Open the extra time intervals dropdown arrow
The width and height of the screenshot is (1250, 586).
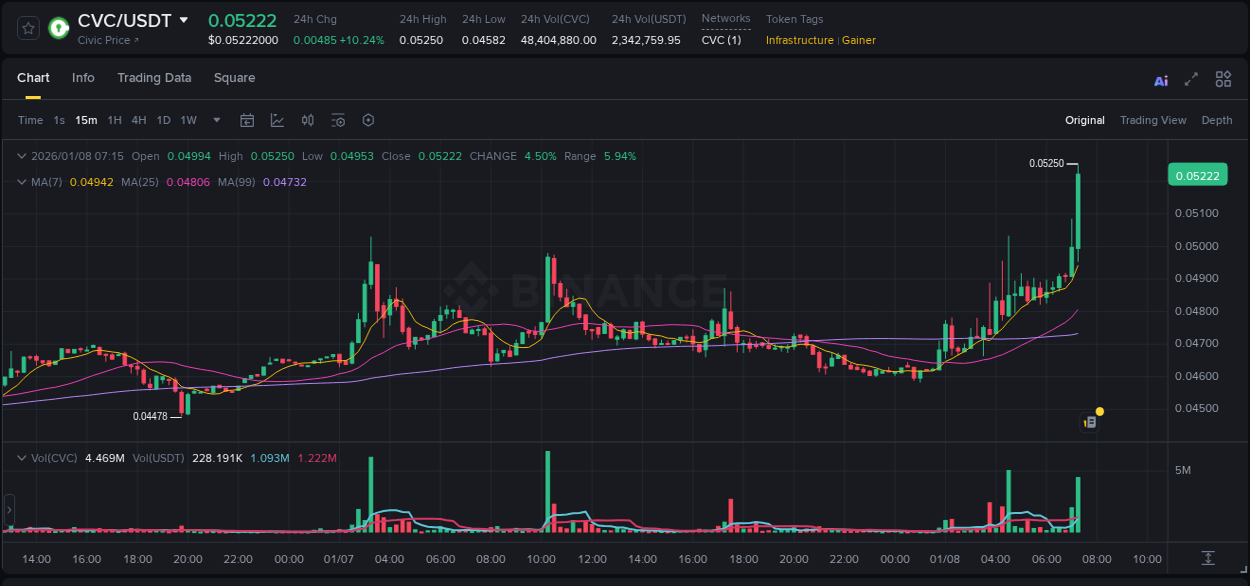[x=215, y=120]
